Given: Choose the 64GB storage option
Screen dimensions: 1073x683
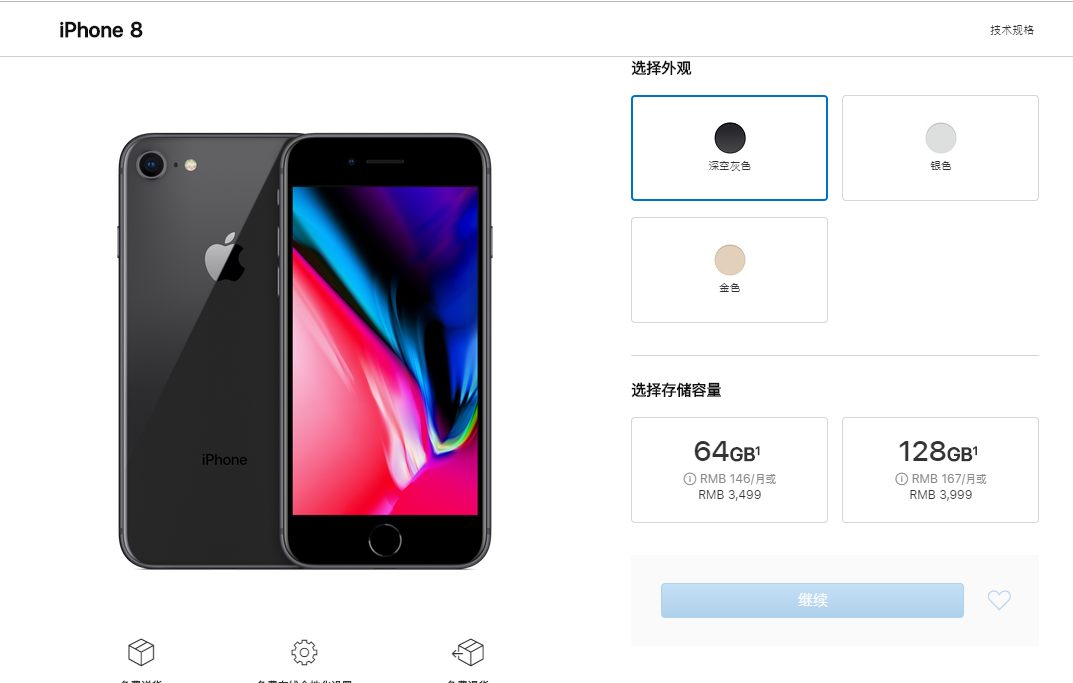Looking at the screenshot, I should click(x=729, y=470).
